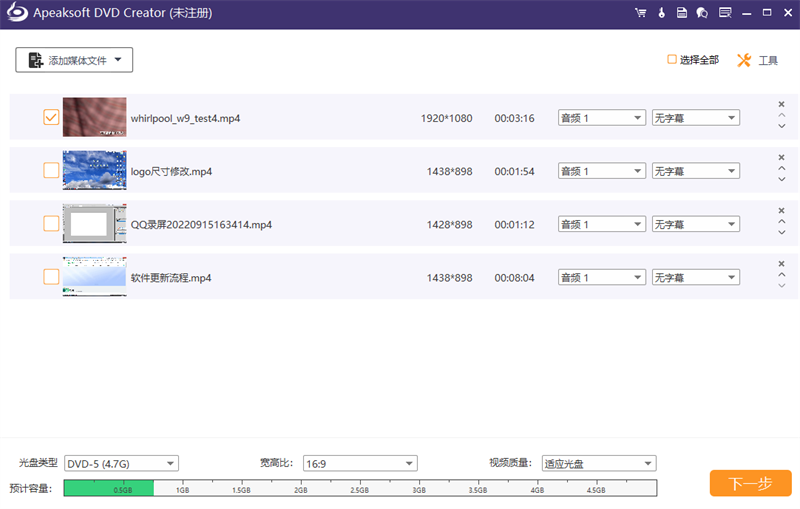Open 音频 1 dropdown for logo尺寸修改.mp4

602,171
